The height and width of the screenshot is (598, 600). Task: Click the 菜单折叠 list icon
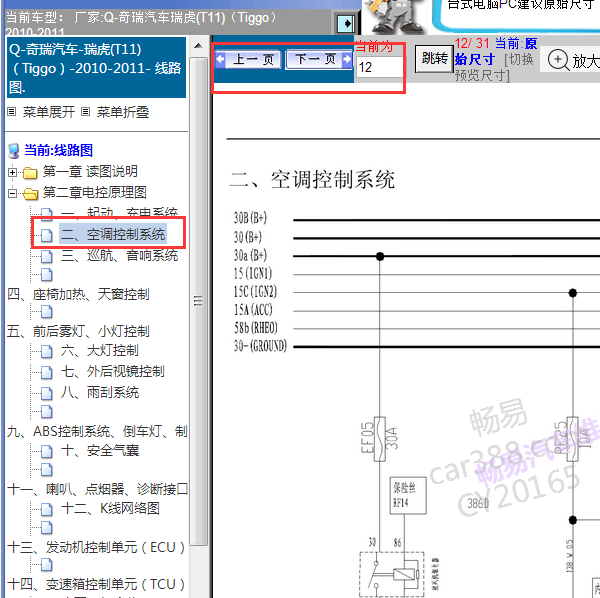tap(86, 112)
